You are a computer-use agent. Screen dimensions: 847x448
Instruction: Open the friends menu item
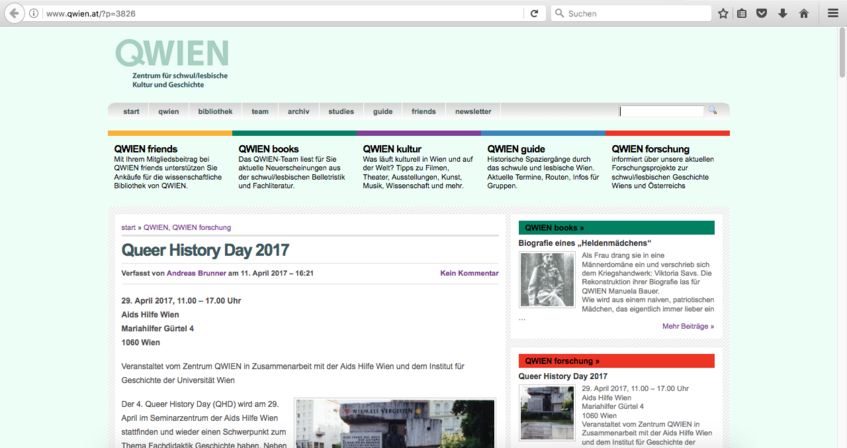tap(424, 111)
